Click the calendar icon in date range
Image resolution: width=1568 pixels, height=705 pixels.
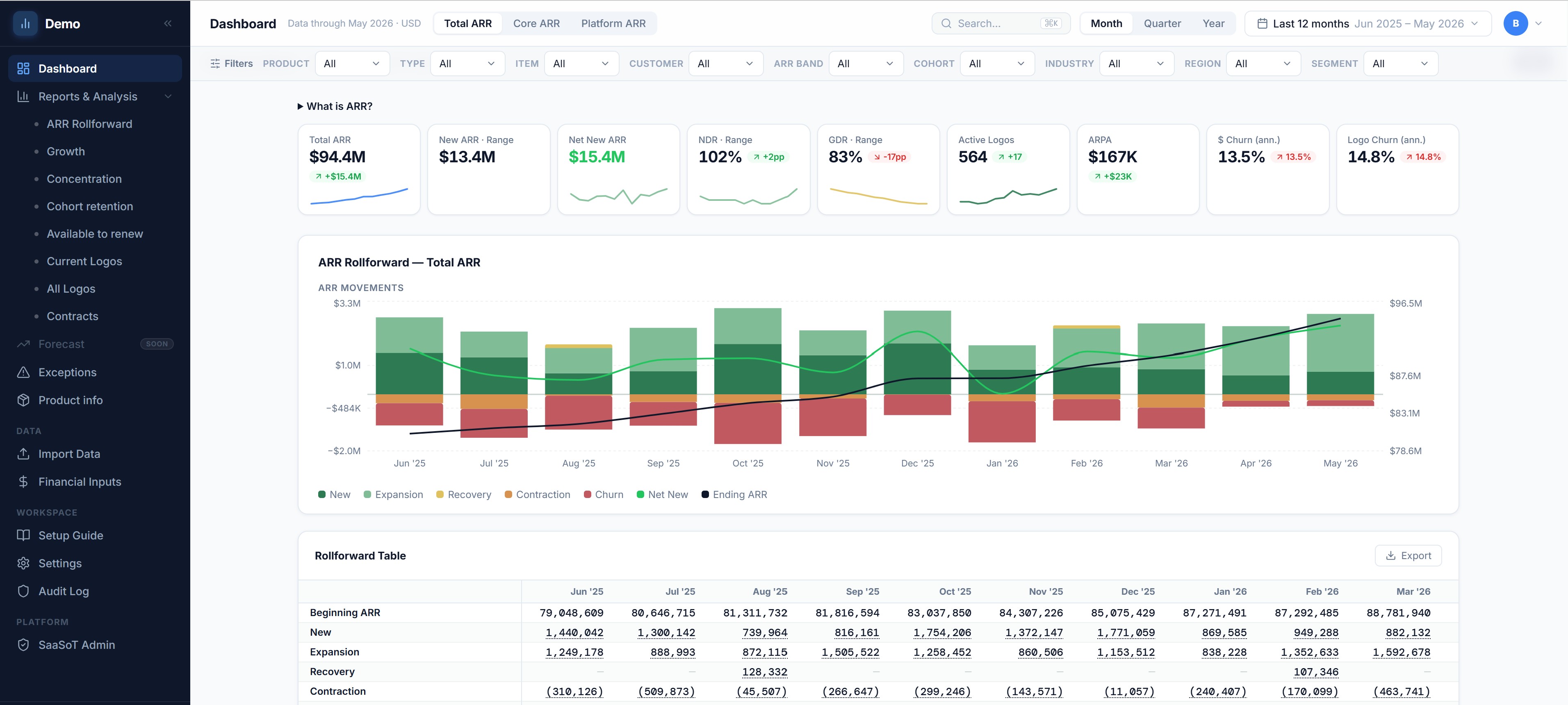[1262, 23]
